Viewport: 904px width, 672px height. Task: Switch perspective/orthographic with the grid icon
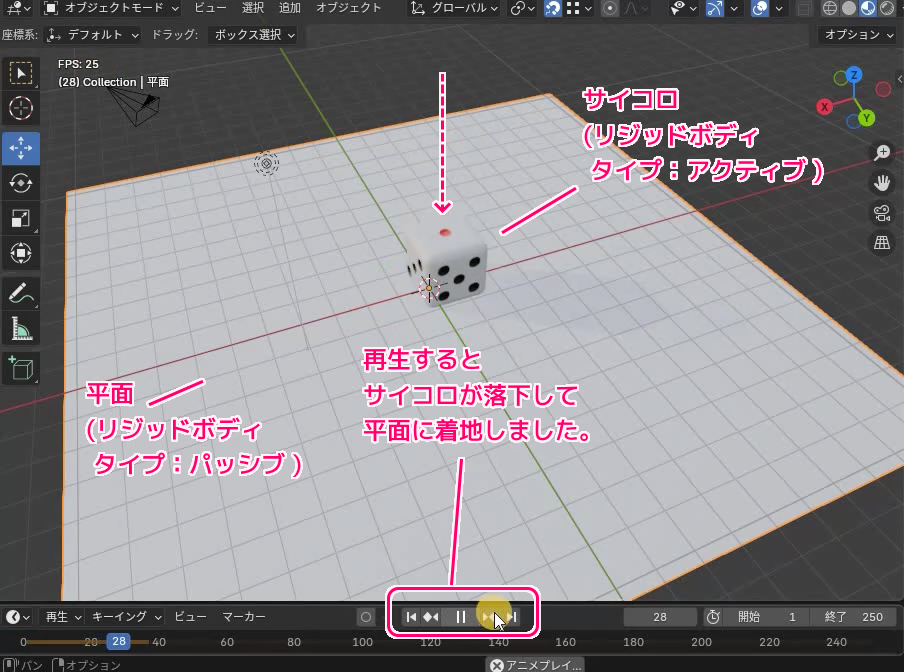(882, 242)
